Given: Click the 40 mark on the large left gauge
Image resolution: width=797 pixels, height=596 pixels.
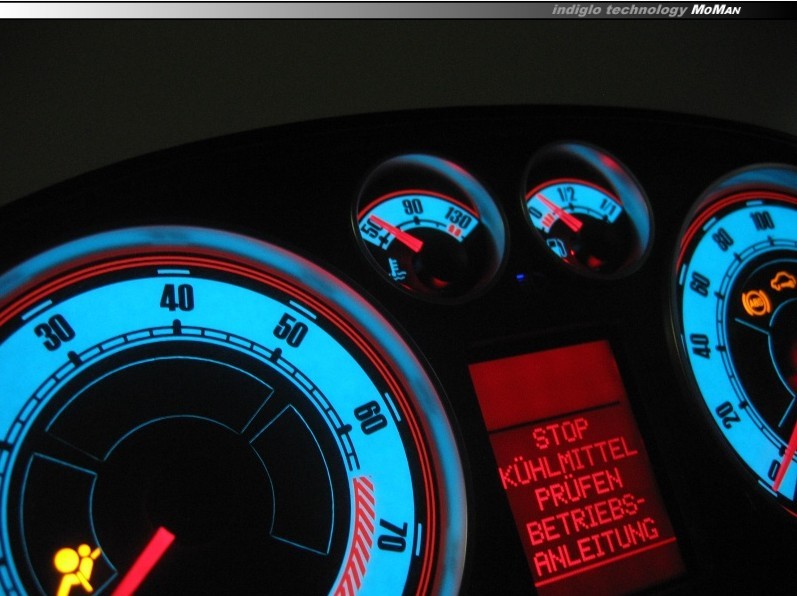Looking at the screenshot, I should 177,297.
